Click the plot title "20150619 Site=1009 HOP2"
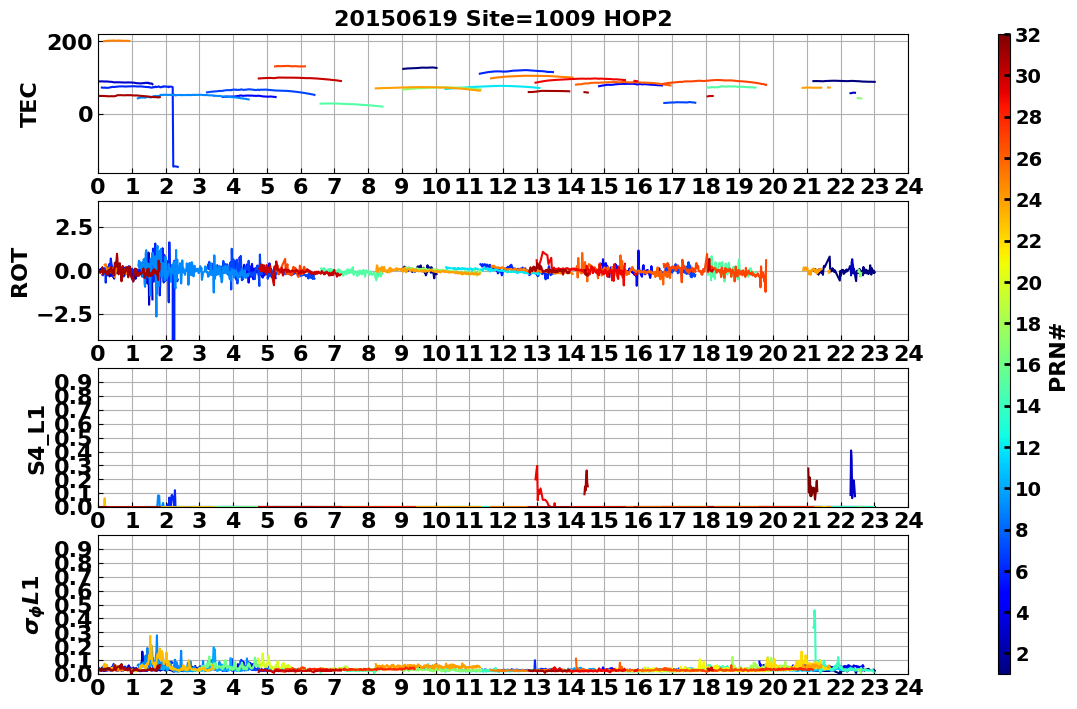 [503, 18]
